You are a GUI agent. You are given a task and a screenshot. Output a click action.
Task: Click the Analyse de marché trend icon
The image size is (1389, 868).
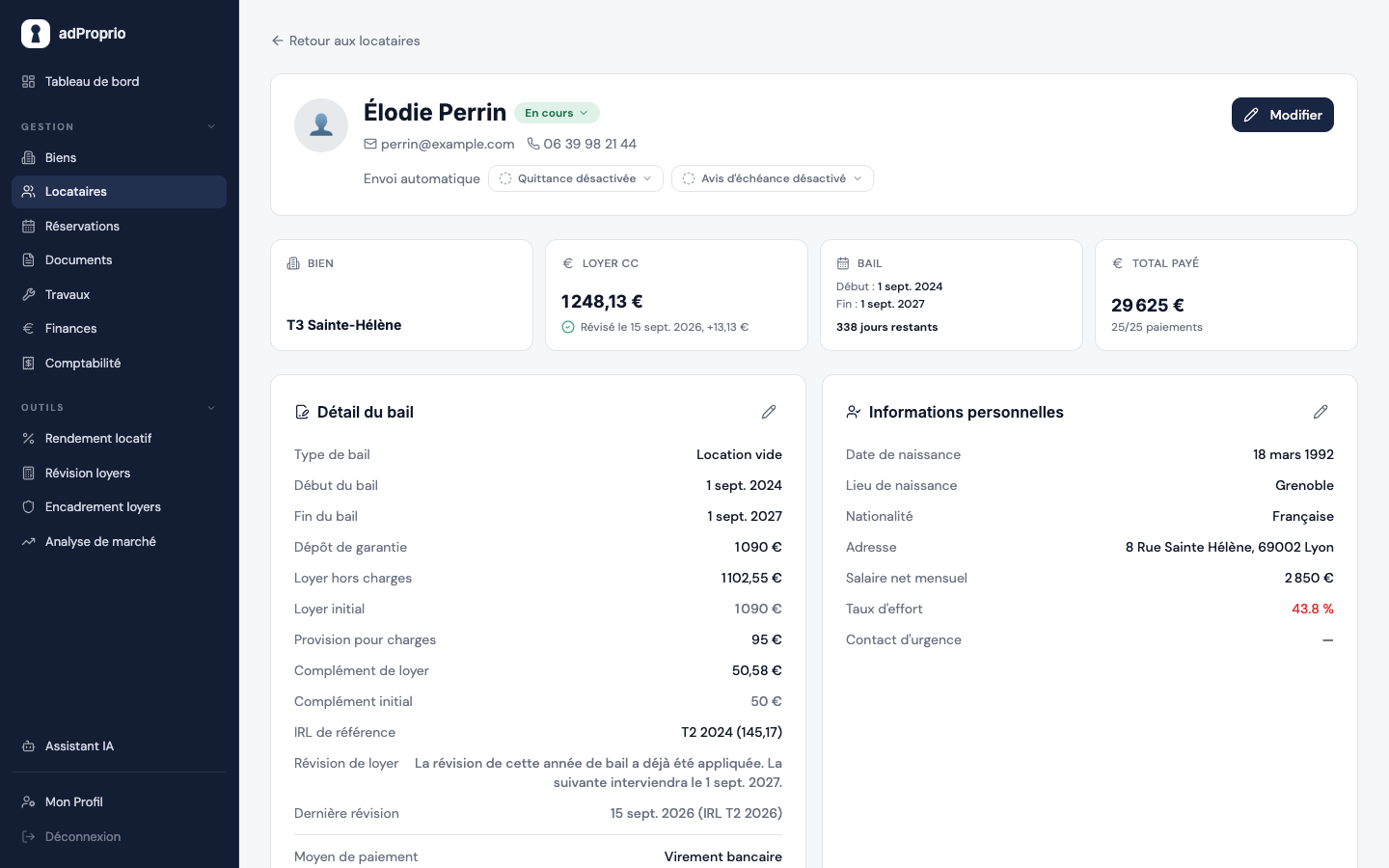tap(29, 541)
